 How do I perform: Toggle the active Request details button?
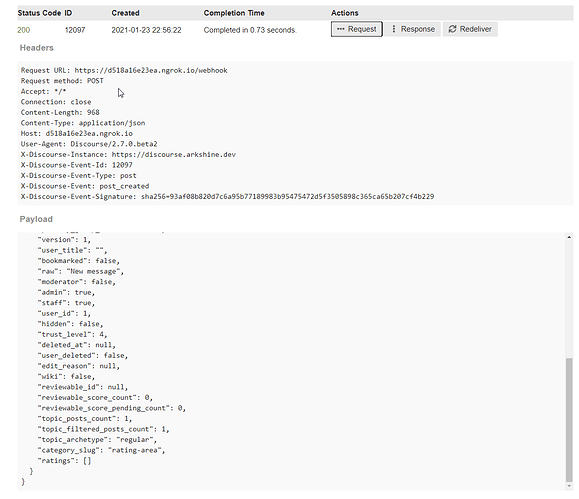point(356,29)
